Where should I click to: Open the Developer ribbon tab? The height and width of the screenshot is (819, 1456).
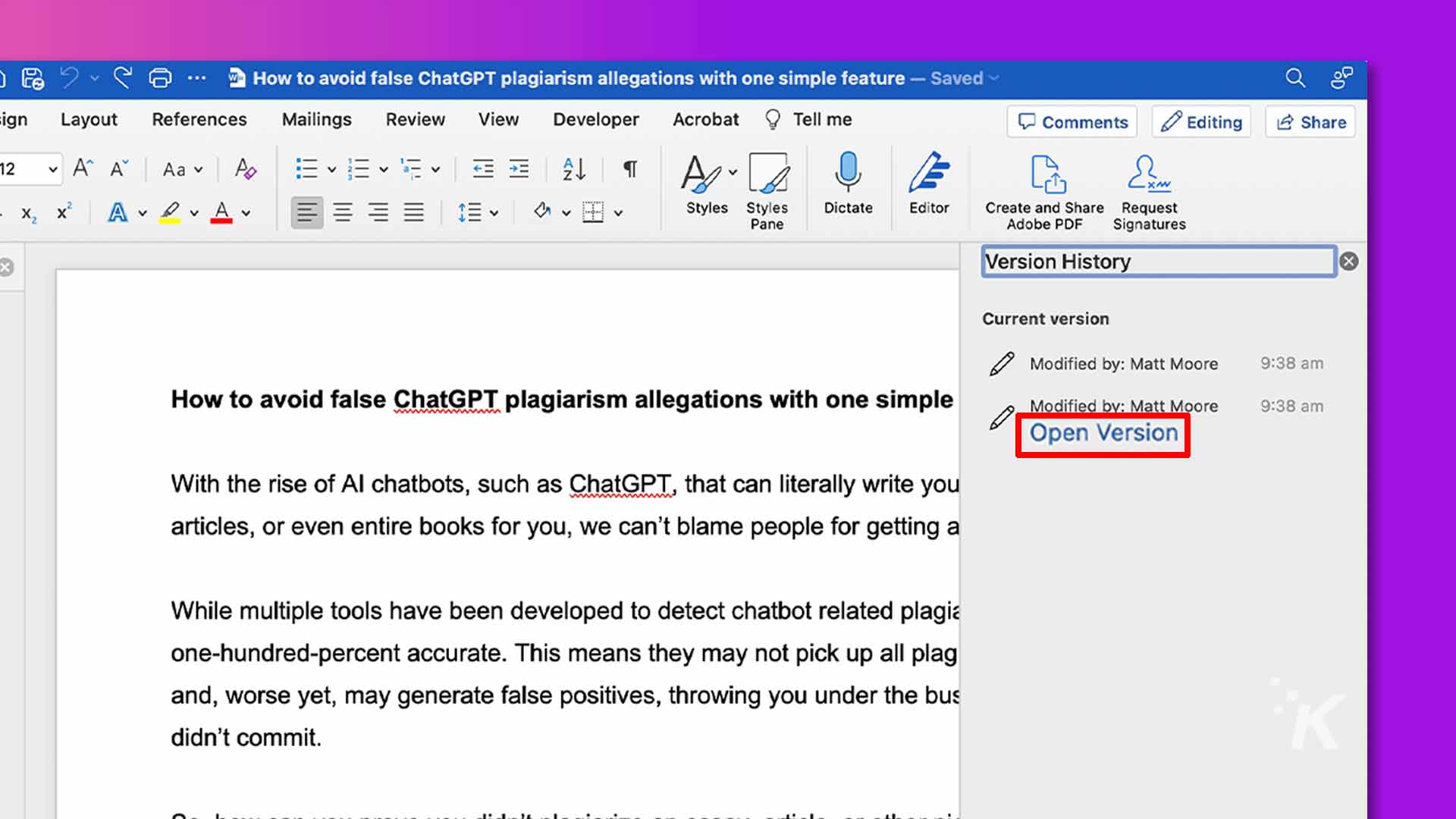[x=596, y=119]
